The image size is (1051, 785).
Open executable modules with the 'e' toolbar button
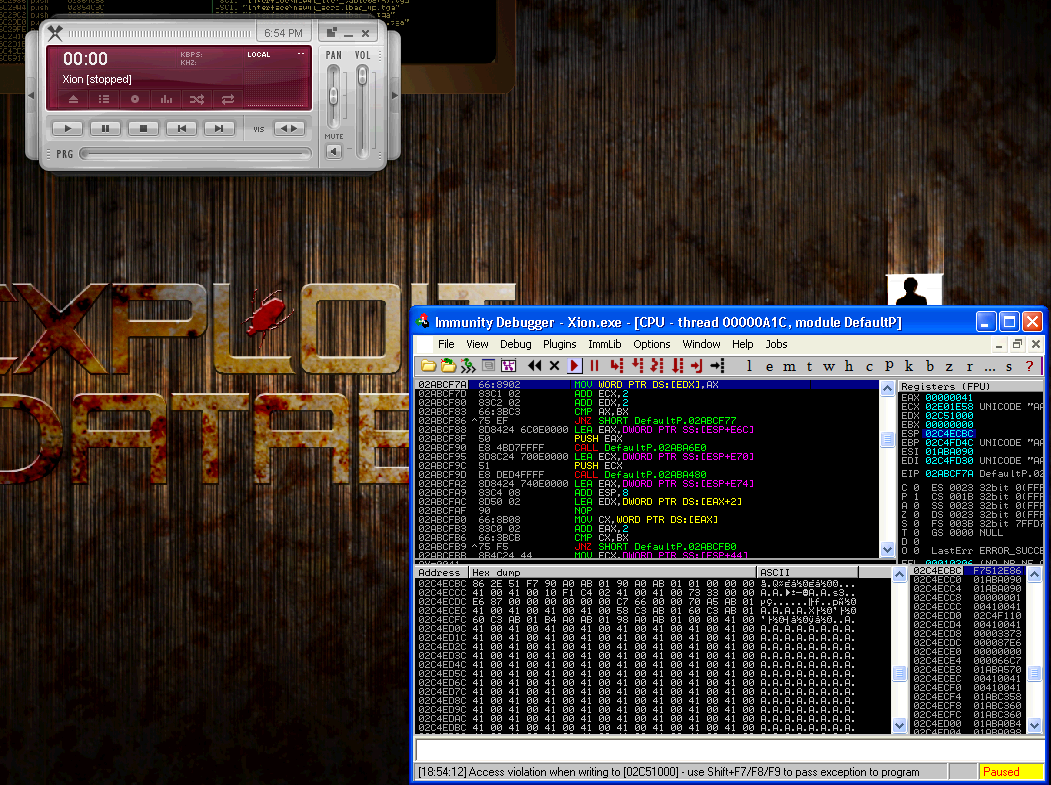pos(769,366)
